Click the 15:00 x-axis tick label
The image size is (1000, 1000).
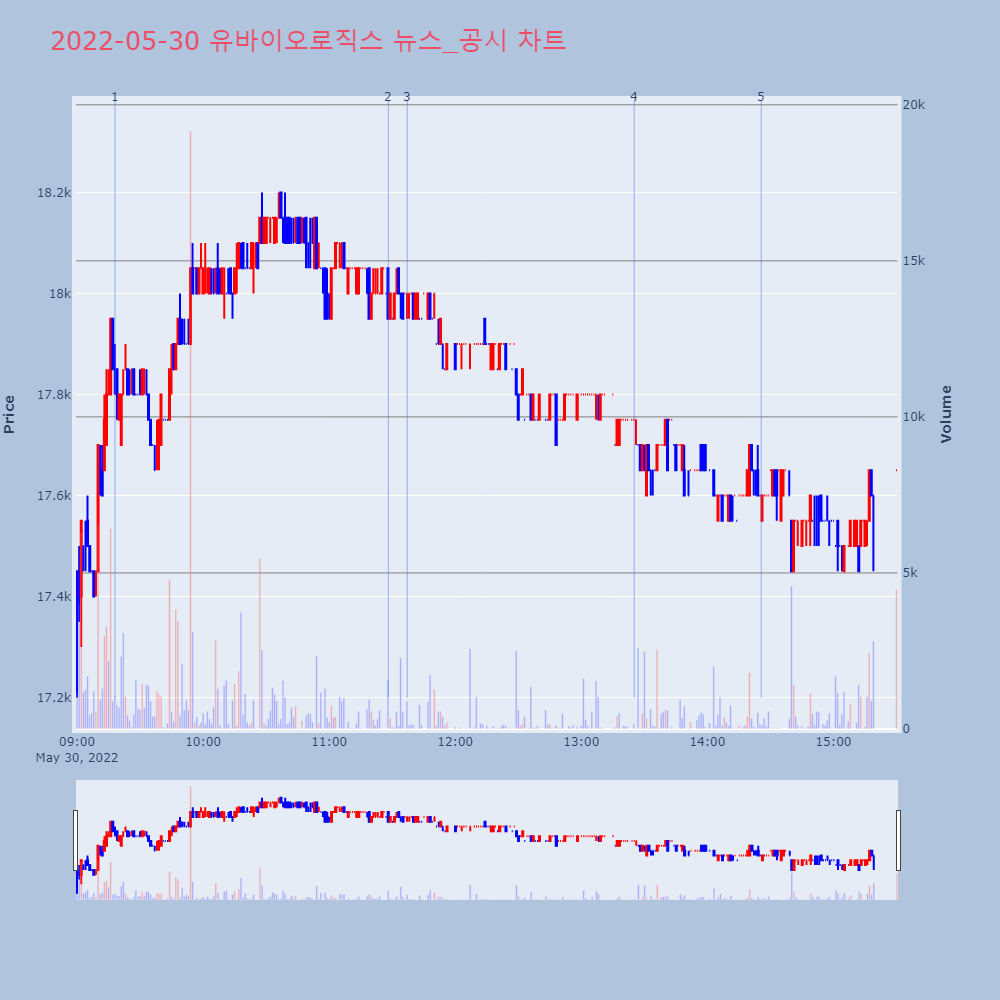point(834,742)
